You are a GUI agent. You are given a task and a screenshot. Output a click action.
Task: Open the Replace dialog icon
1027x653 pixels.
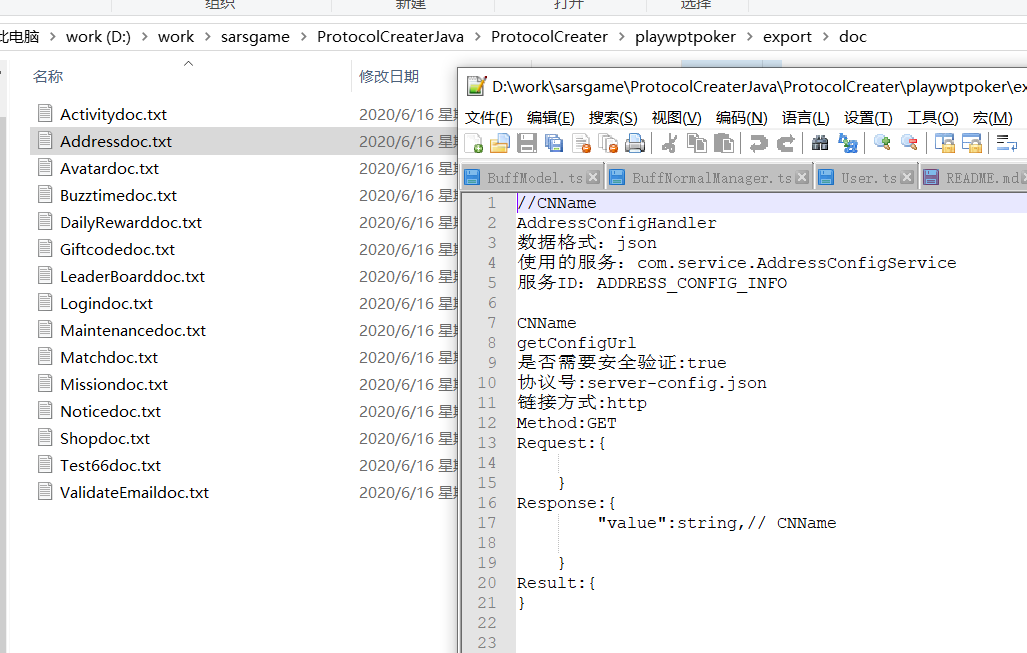848,143
